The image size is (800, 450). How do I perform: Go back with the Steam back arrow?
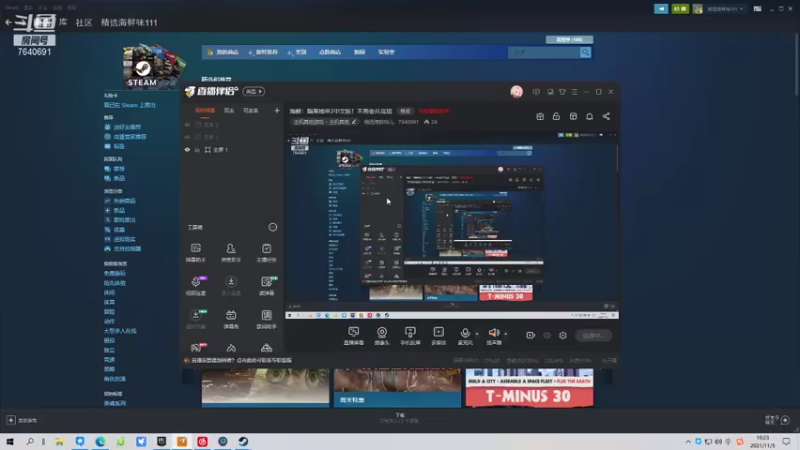click(8, 22)
